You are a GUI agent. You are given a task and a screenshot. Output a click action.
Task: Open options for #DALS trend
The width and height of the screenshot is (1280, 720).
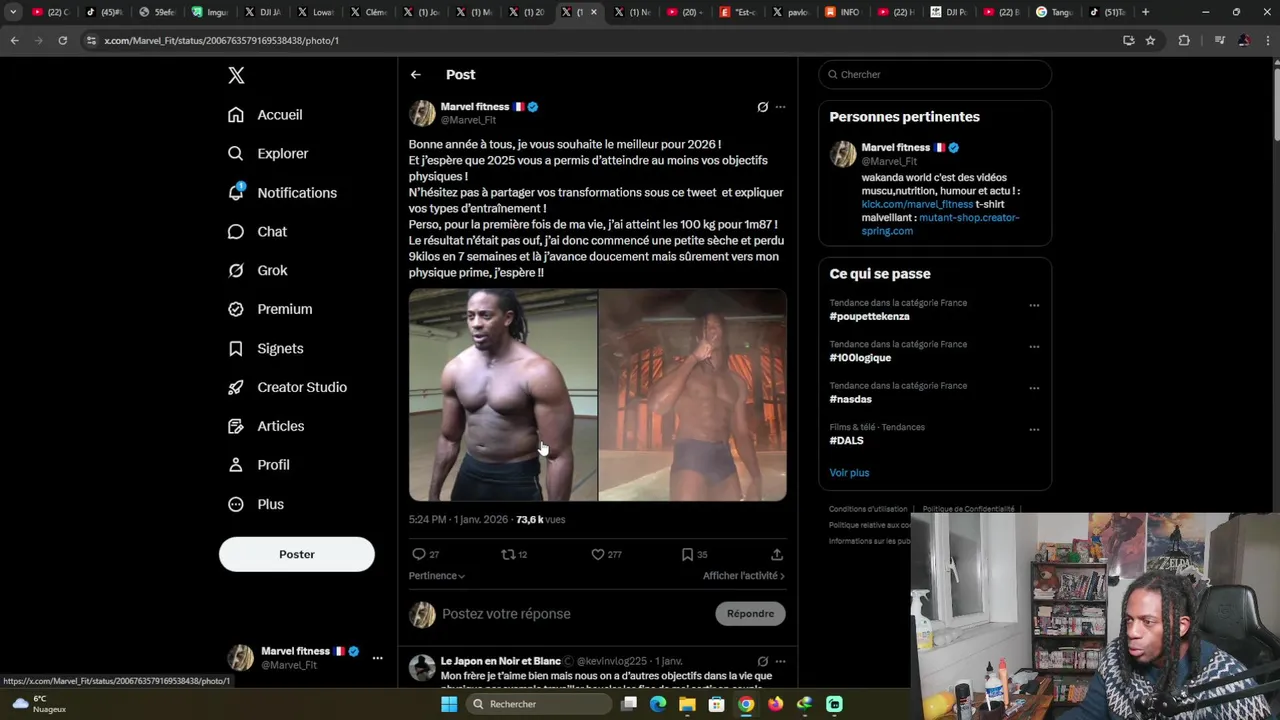pyautogui.click(x=1034, y=430)
